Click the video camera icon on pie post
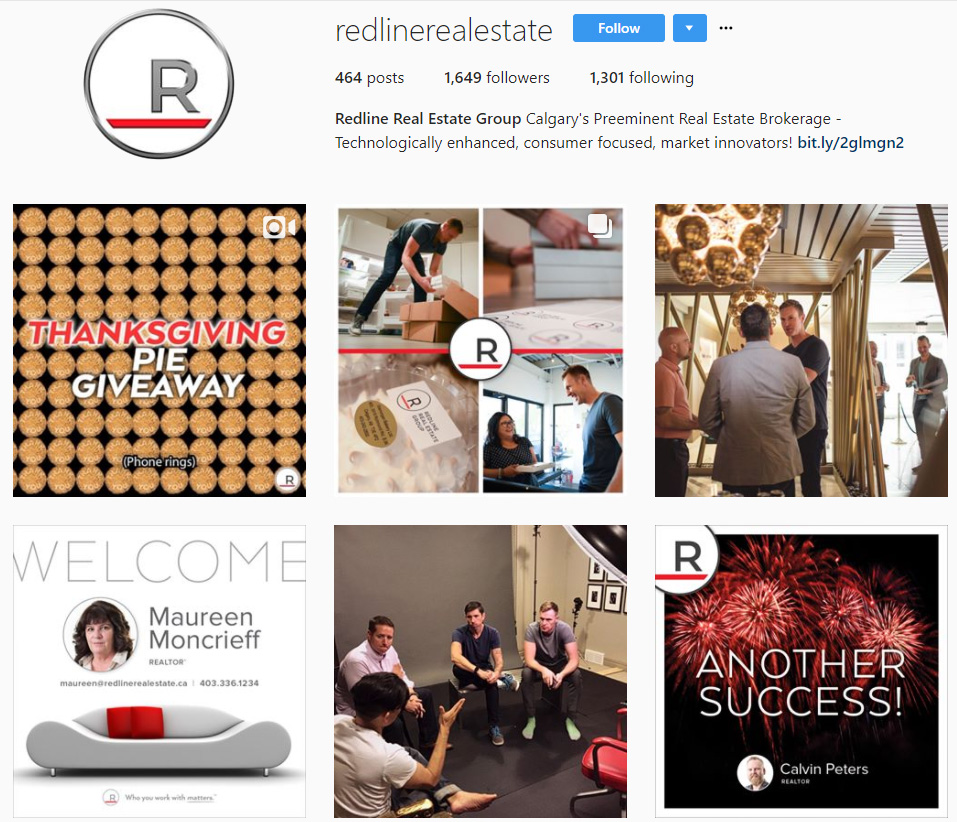957x822 pixels. 279,227
